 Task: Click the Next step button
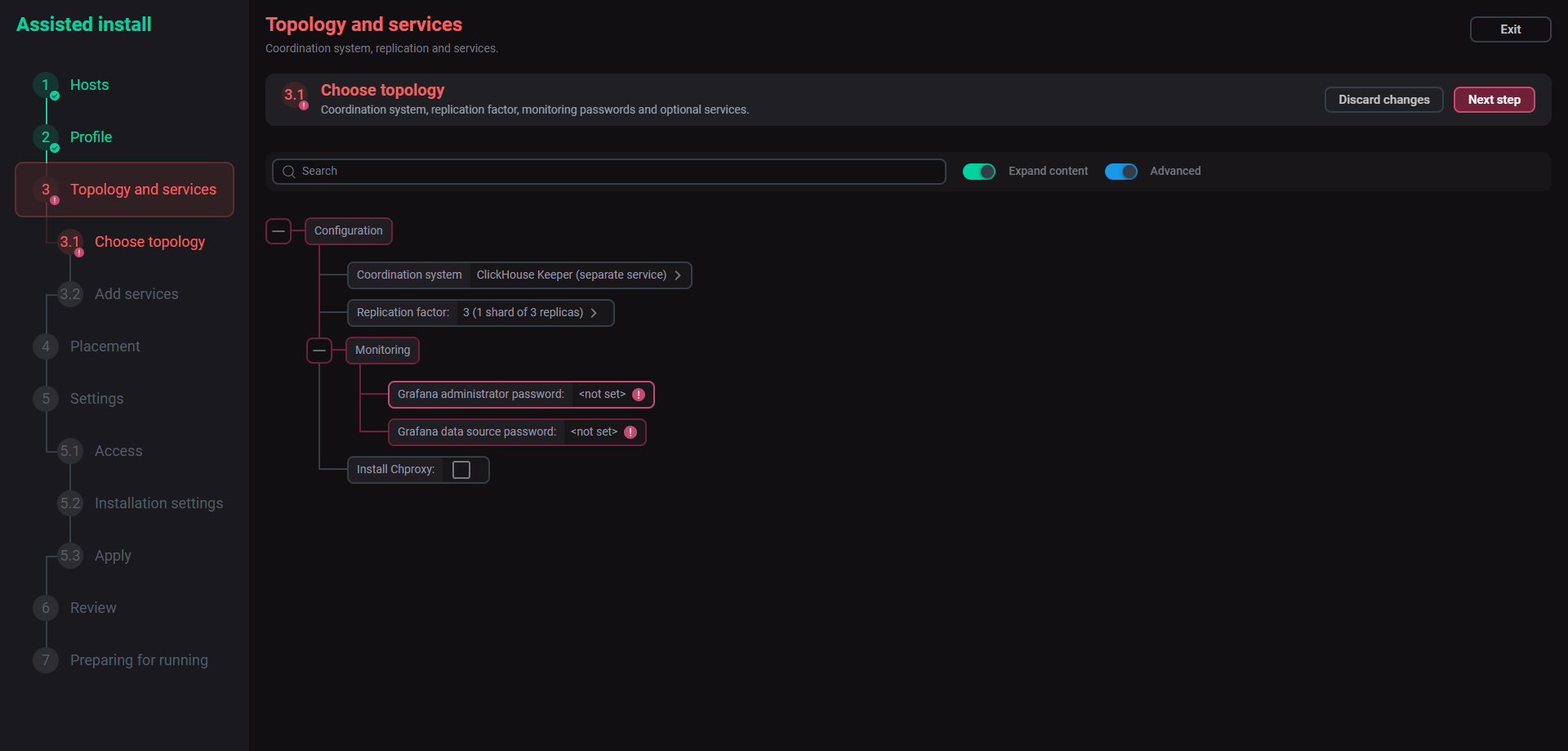[1494, 100]
